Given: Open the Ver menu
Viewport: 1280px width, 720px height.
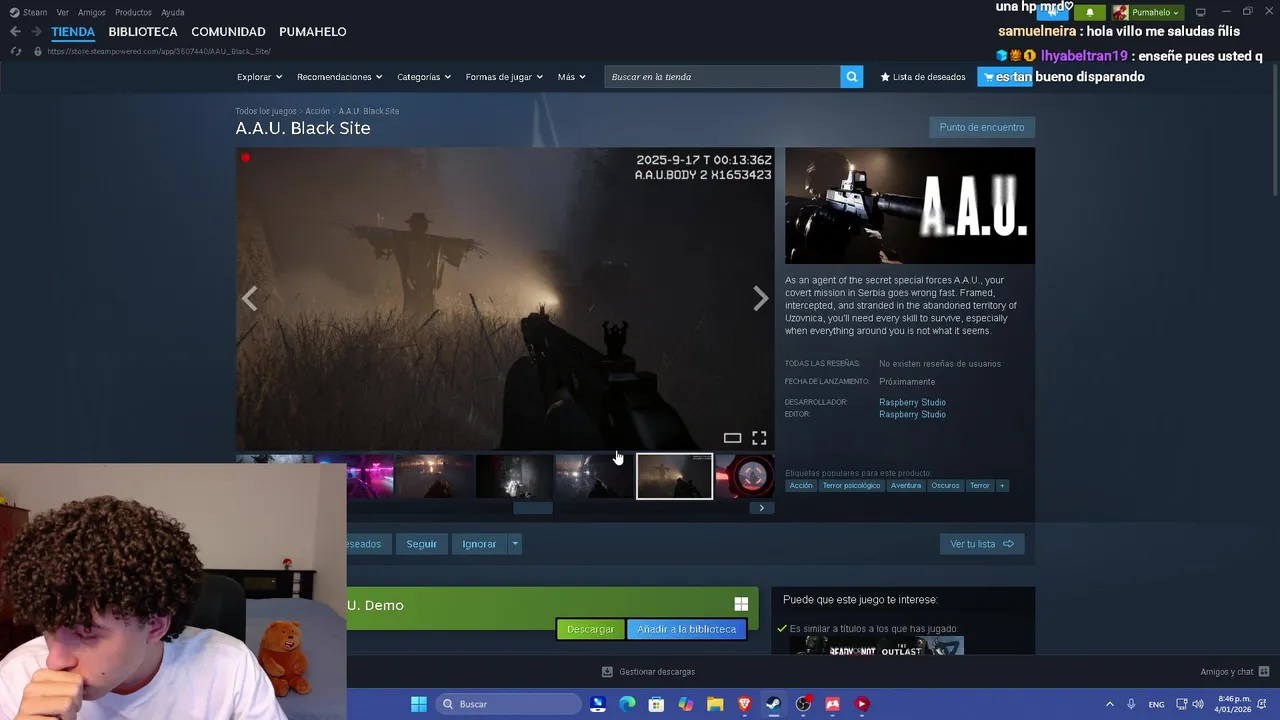Looking at the screenshot, I should 63,12.
